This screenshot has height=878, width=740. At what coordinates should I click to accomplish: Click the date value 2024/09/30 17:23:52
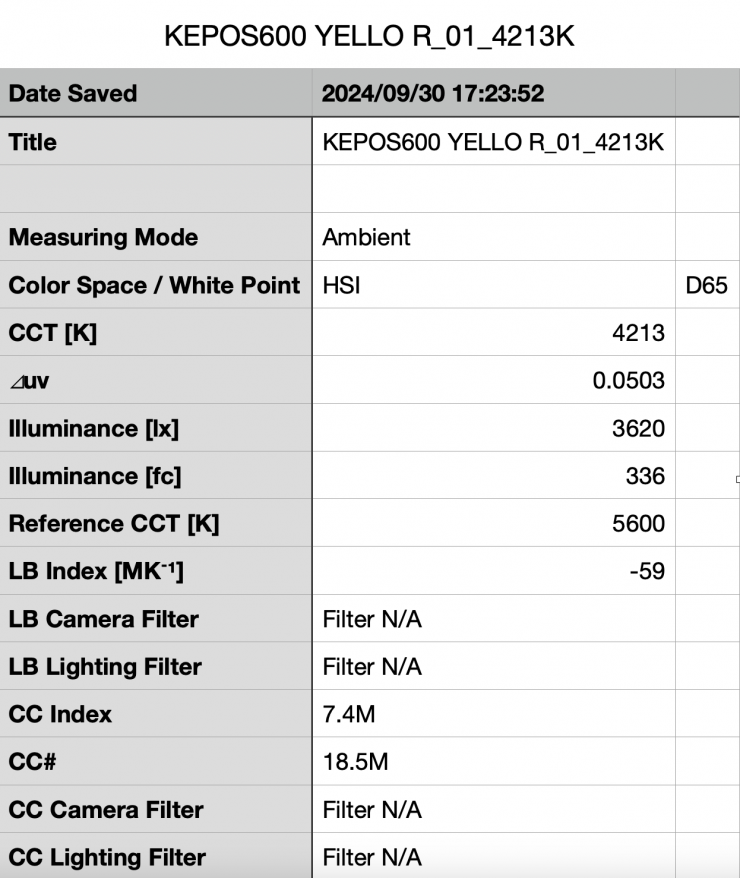coord(432,94)
